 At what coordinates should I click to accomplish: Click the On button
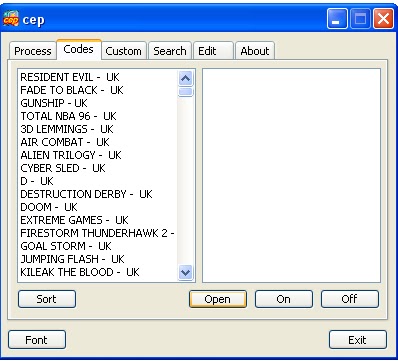pos(284,299)
